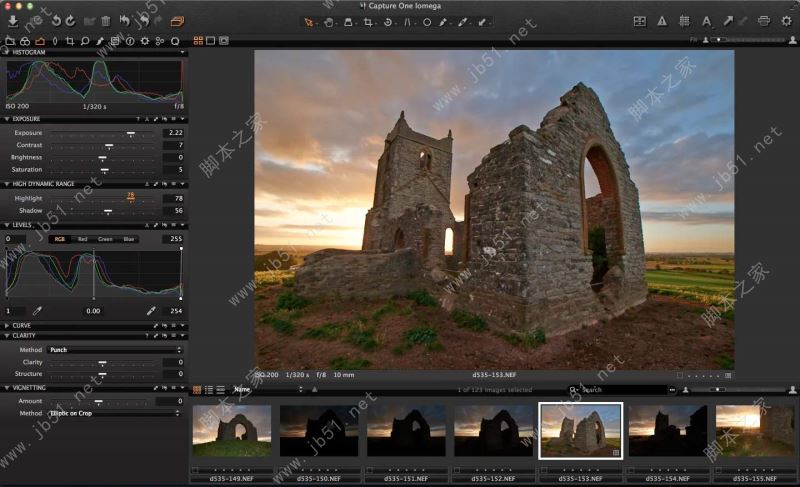800x487 pixels.
Task: Select the Keystone tool
Action: [x=407, y=22]
